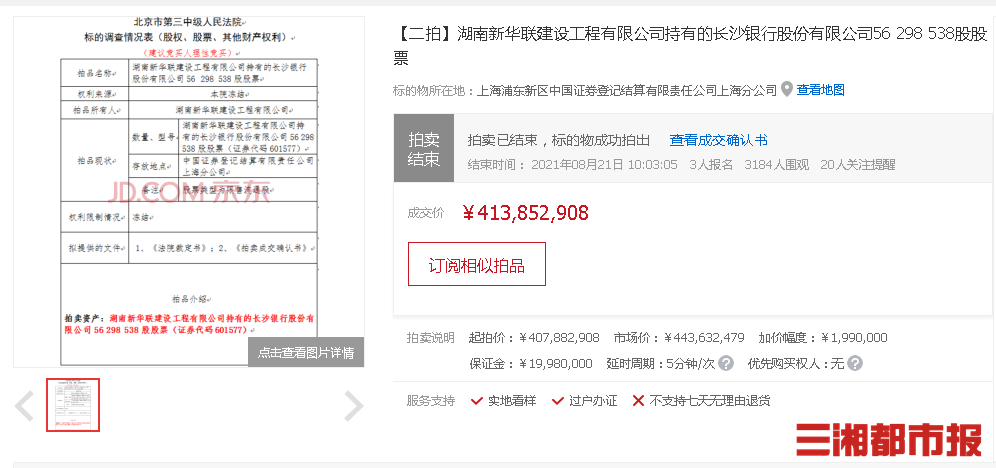Screen dimensions: 996x468
Task: Click the help icon next to 延时周期
Action: [726, 364]
